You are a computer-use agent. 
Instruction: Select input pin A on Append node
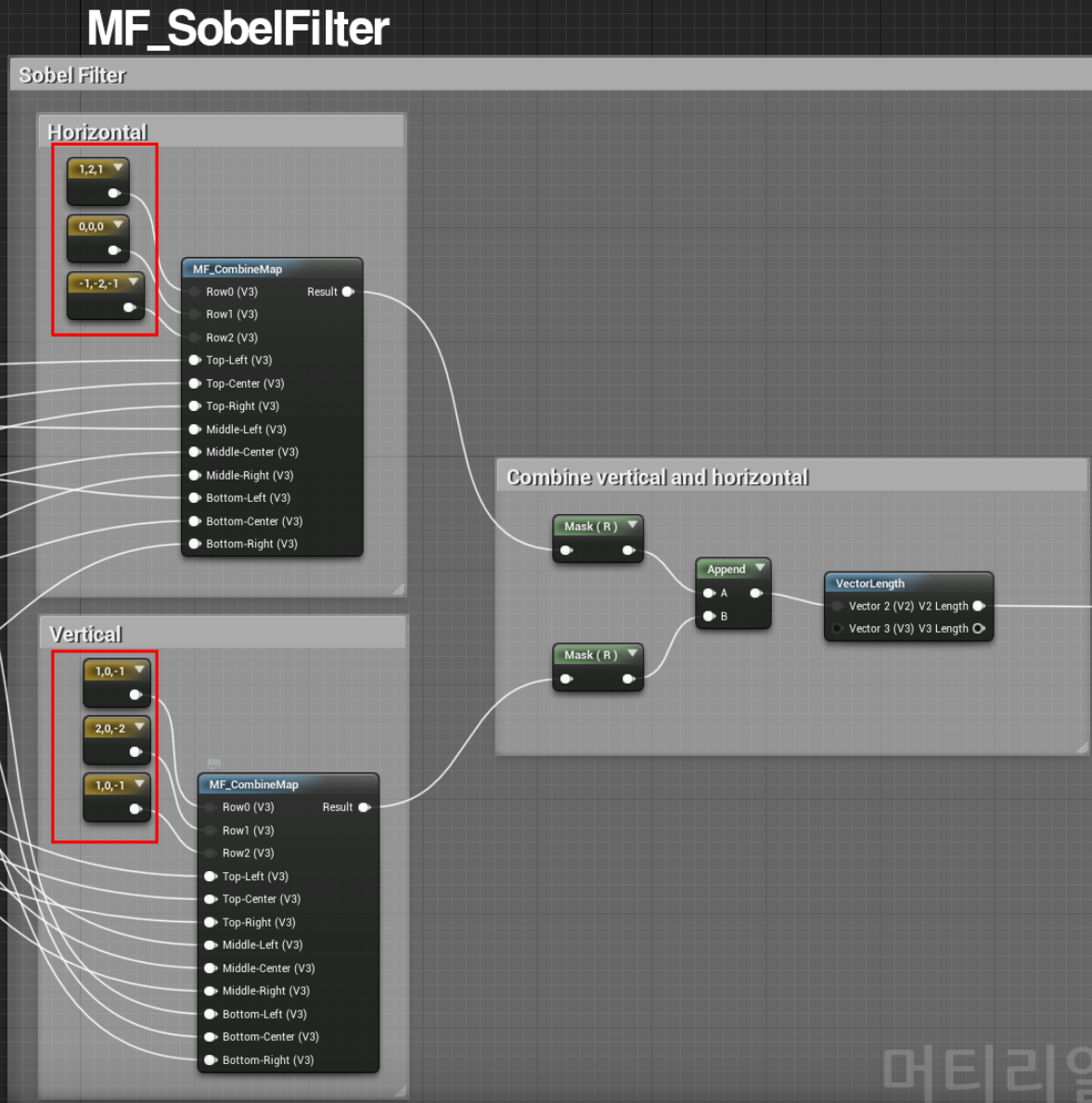coord(709,593)
